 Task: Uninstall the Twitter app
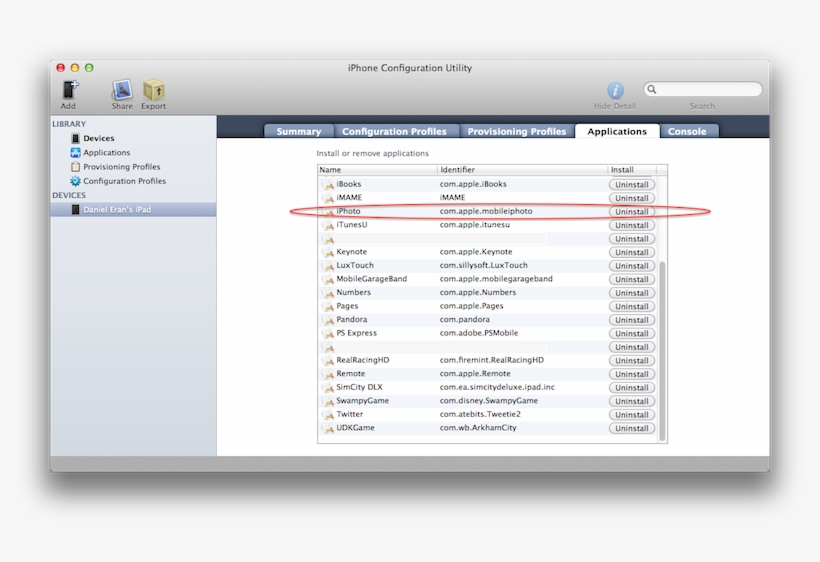(632, 415)
